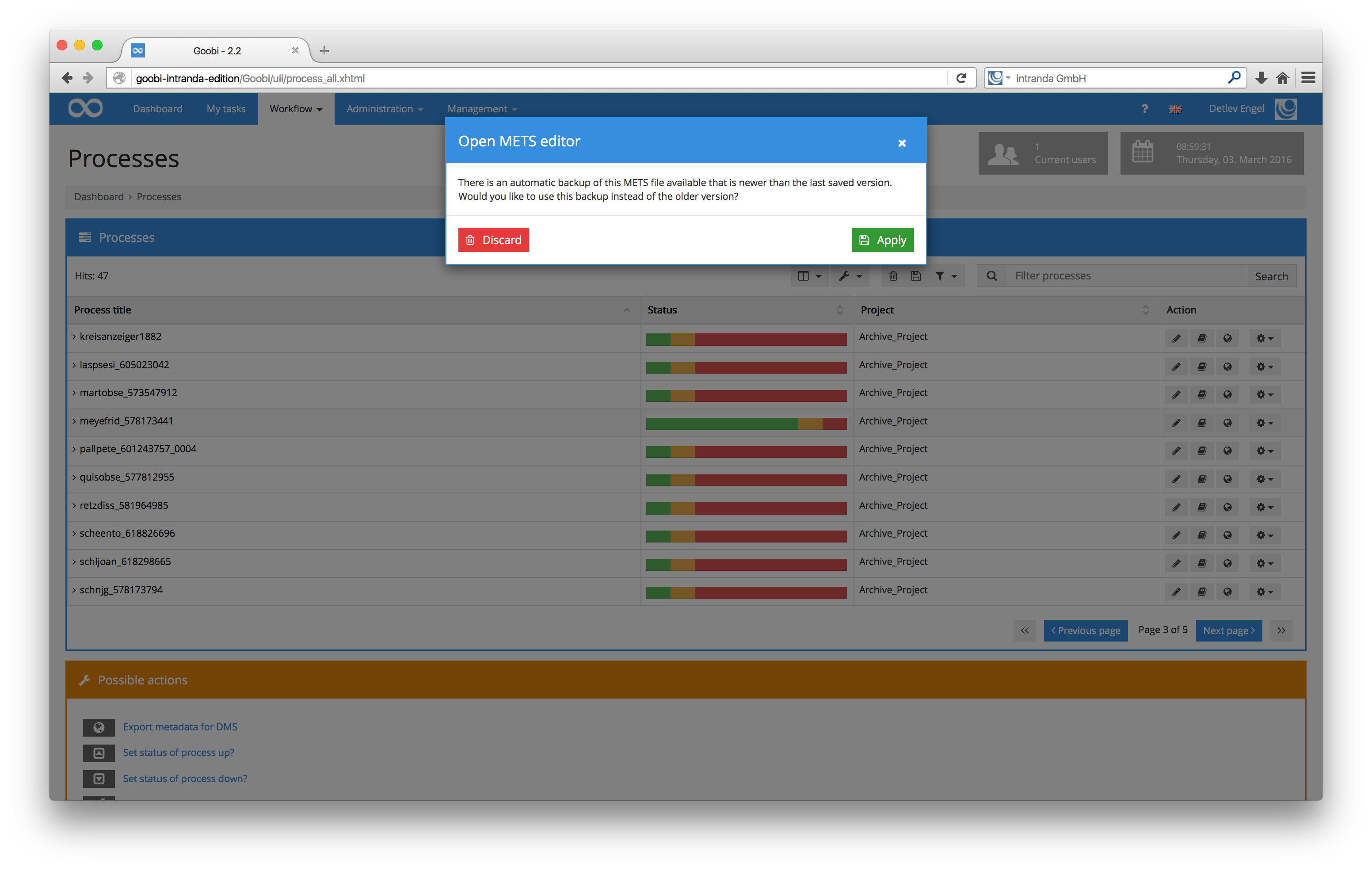Click the laspsesi_605023042 edit pencil icon
The height and width of the screenshot is (871, 1372).
1176,367
